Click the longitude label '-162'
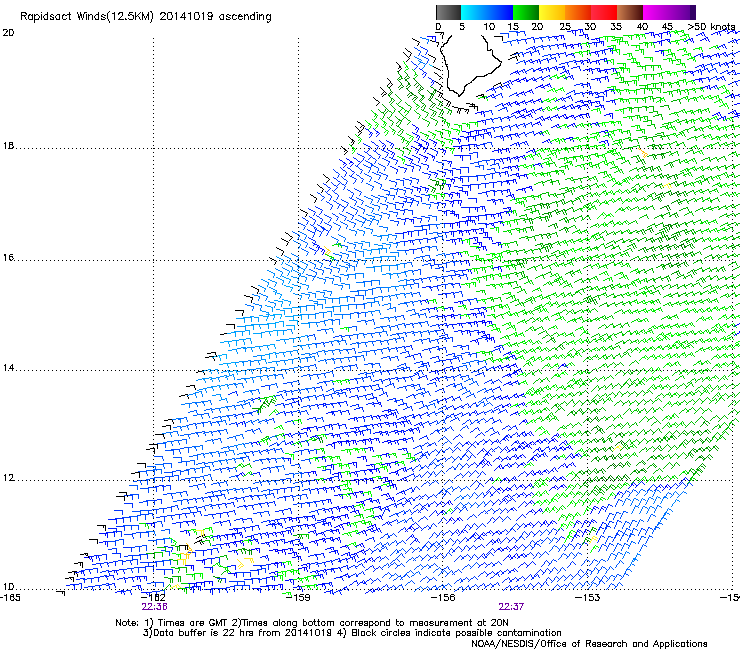Screen dimensions: 740x650 153,598
